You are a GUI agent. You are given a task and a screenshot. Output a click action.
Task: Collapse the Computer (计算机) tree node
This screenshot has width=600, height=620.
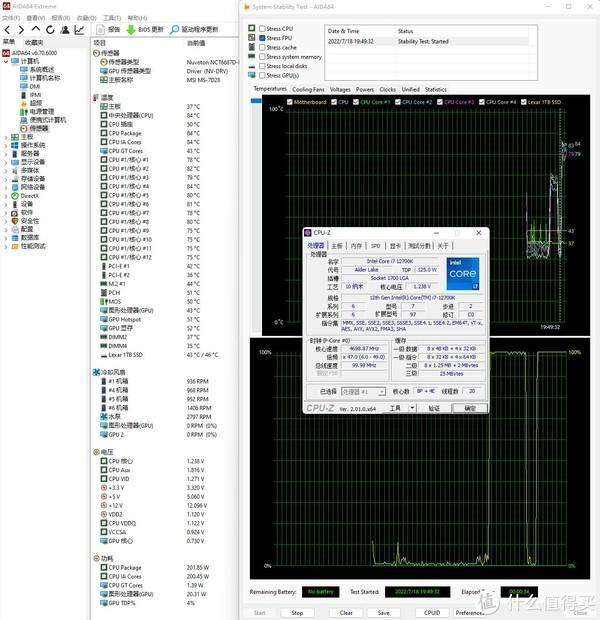6,61
